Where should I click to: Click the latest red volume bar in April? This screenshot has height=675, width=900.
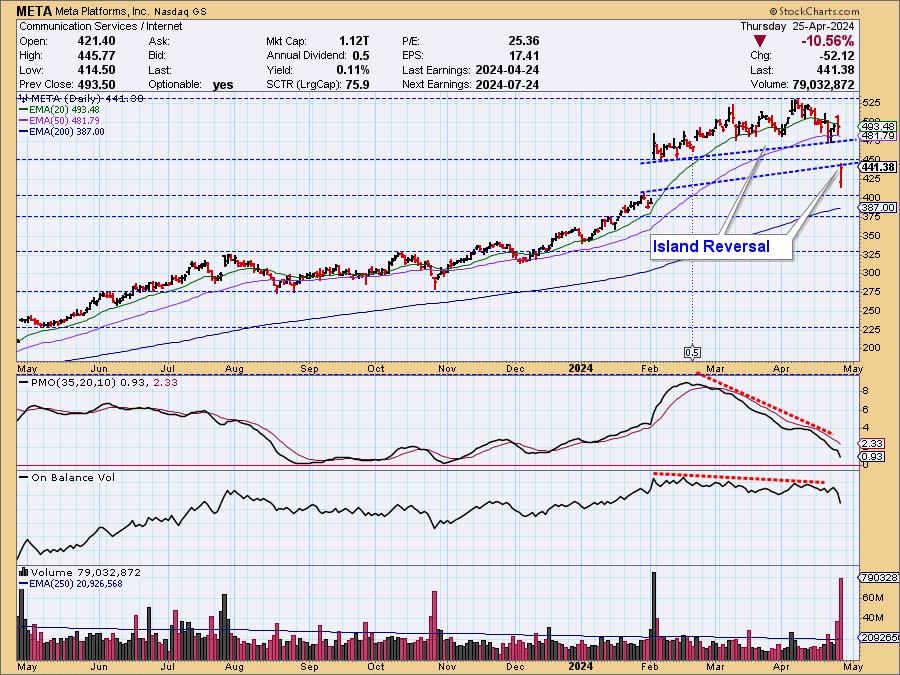click(841, 619)
